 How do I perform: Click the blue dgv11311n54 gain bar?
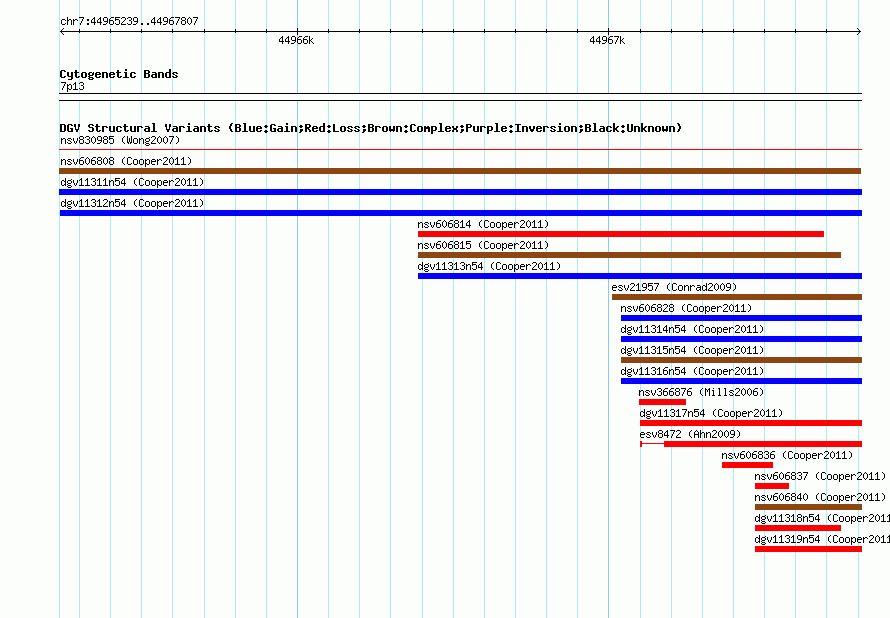[460, 192]
